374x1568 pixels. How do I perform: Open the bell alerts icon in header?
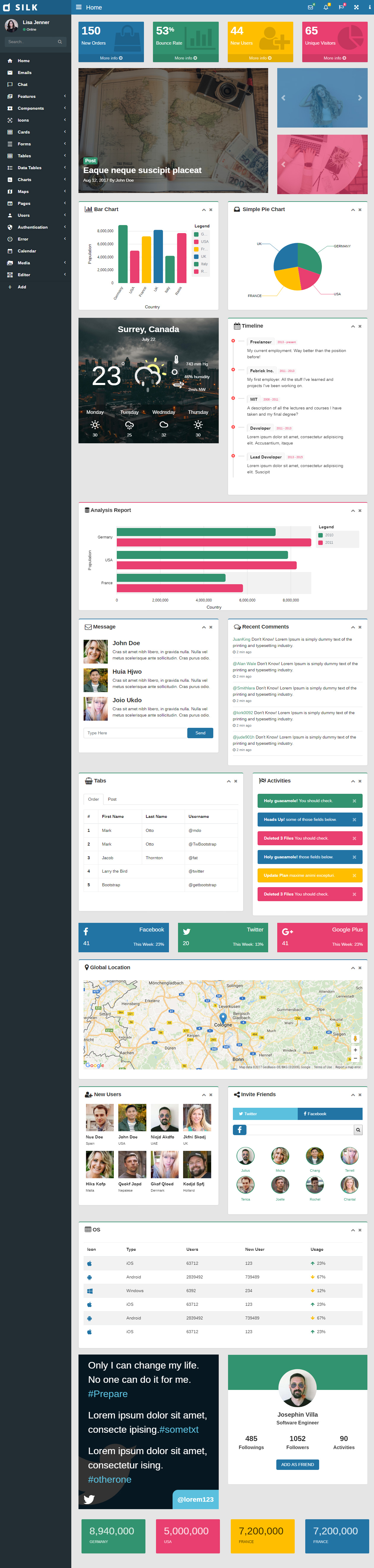pos(326,7)
